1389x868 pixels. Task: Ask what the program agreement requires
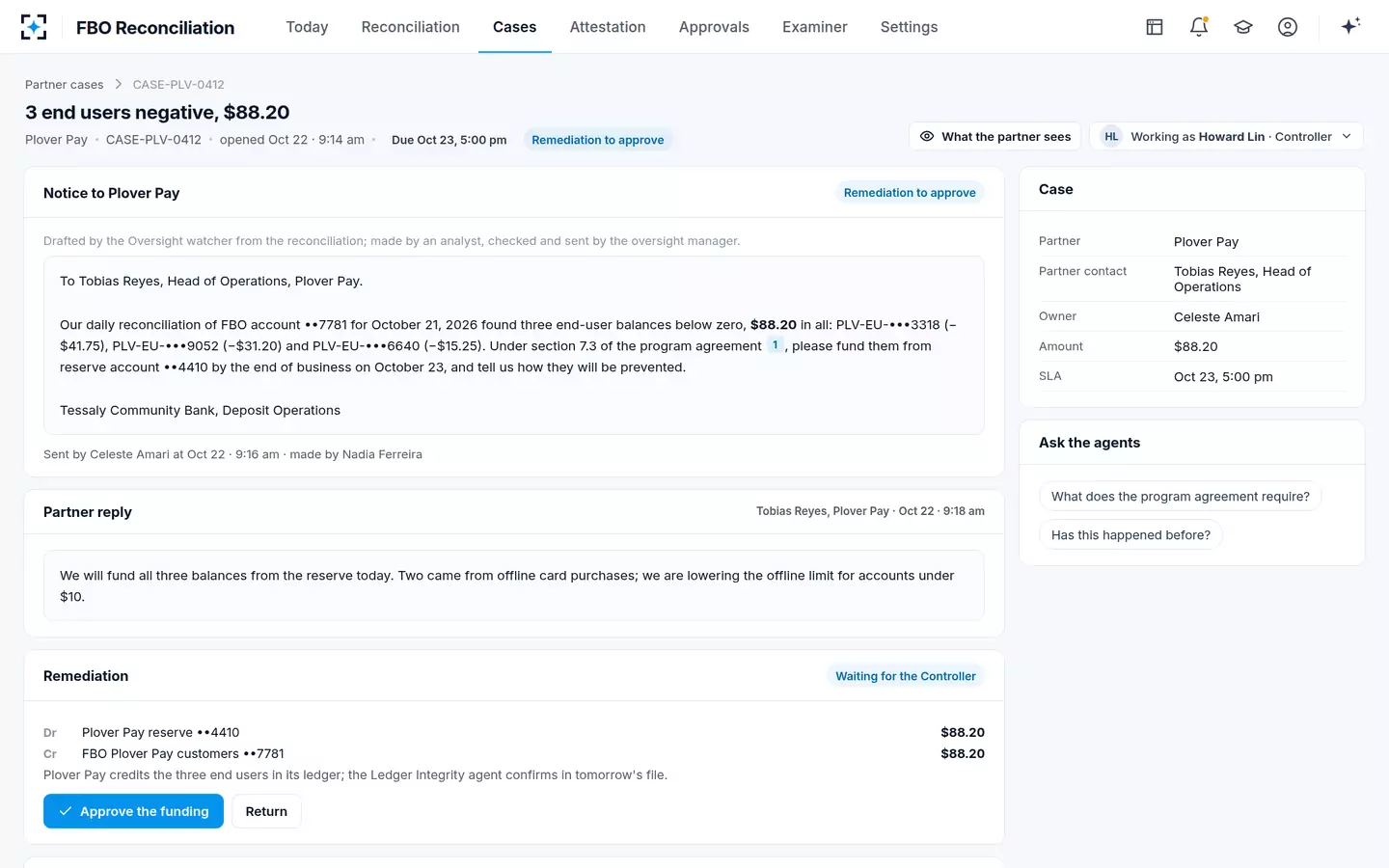click(x=1180, y=497)
